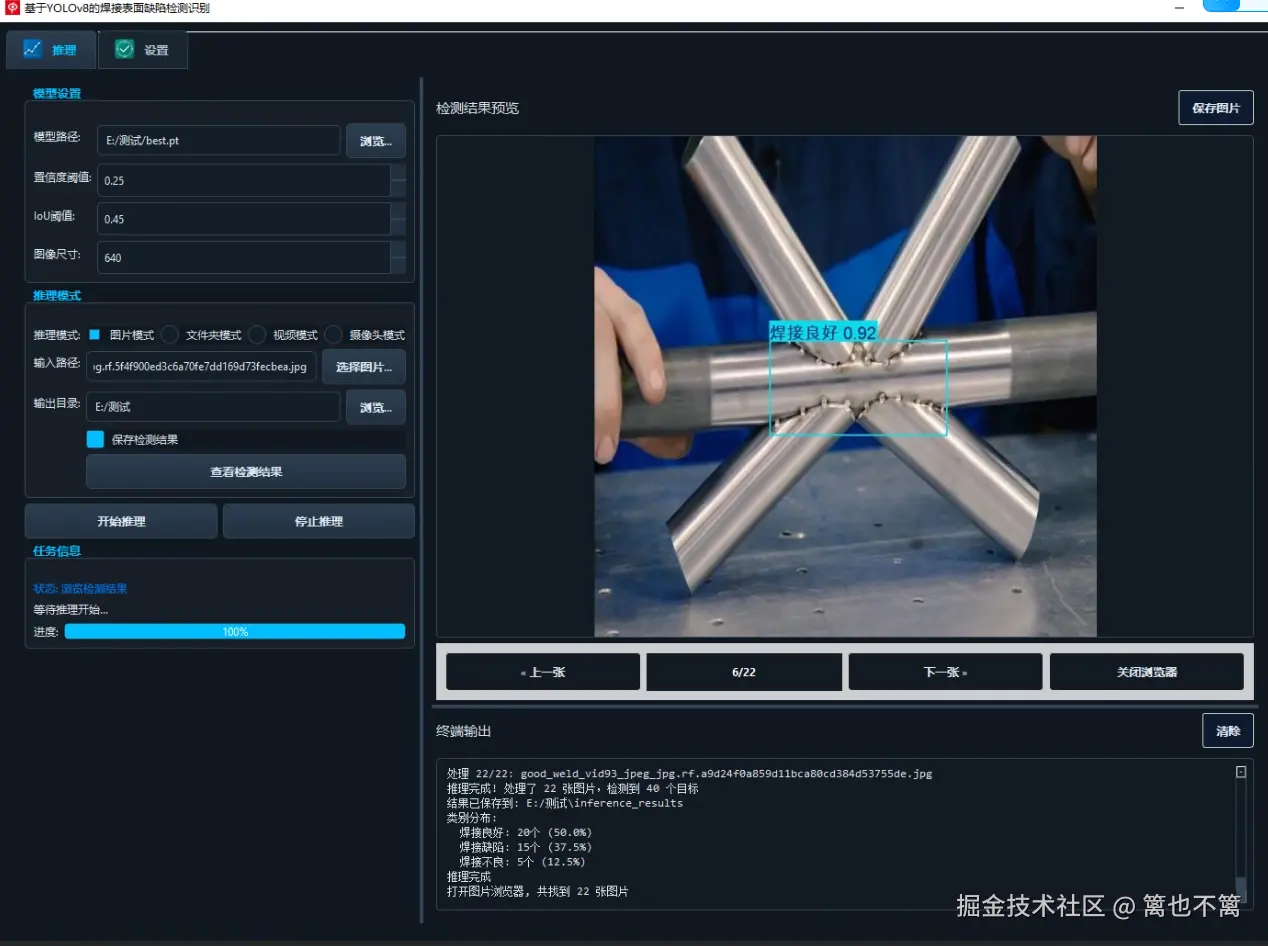1268x946 pixels.
Task: Click the 检测结果预览 heading
Action: [x=477, y=108]
